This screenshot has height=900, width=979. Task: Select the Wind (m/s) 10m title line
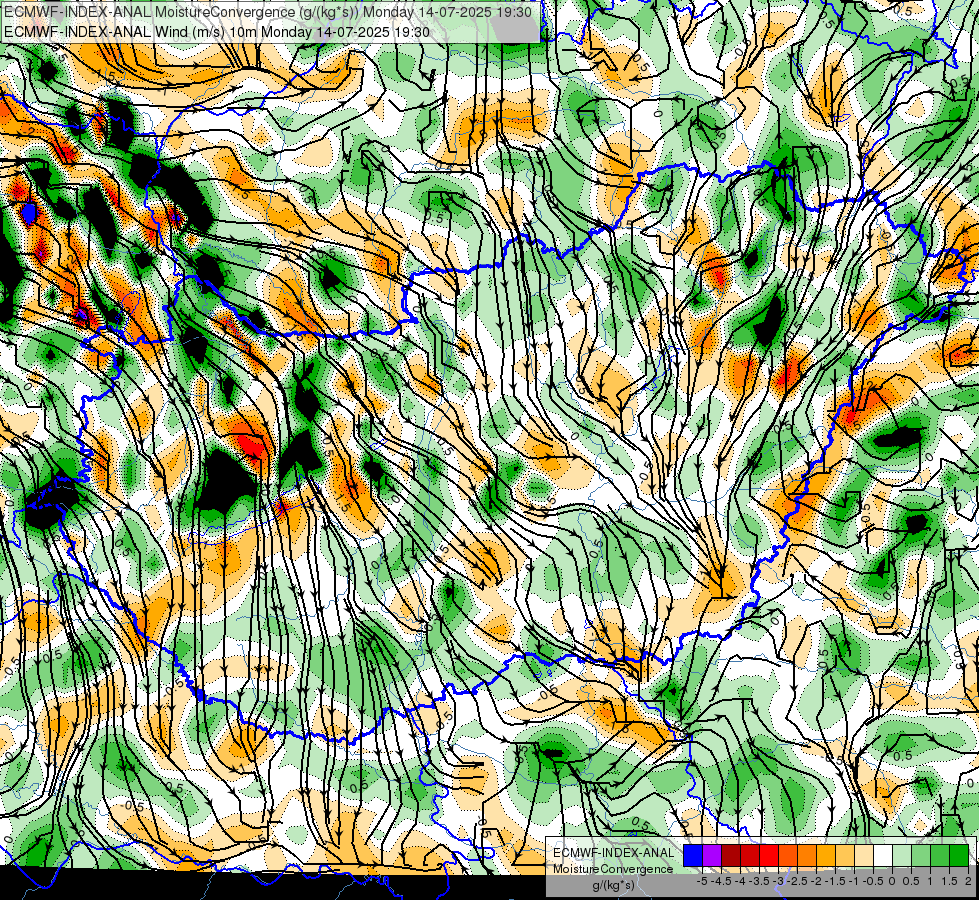tap(217, 31)
